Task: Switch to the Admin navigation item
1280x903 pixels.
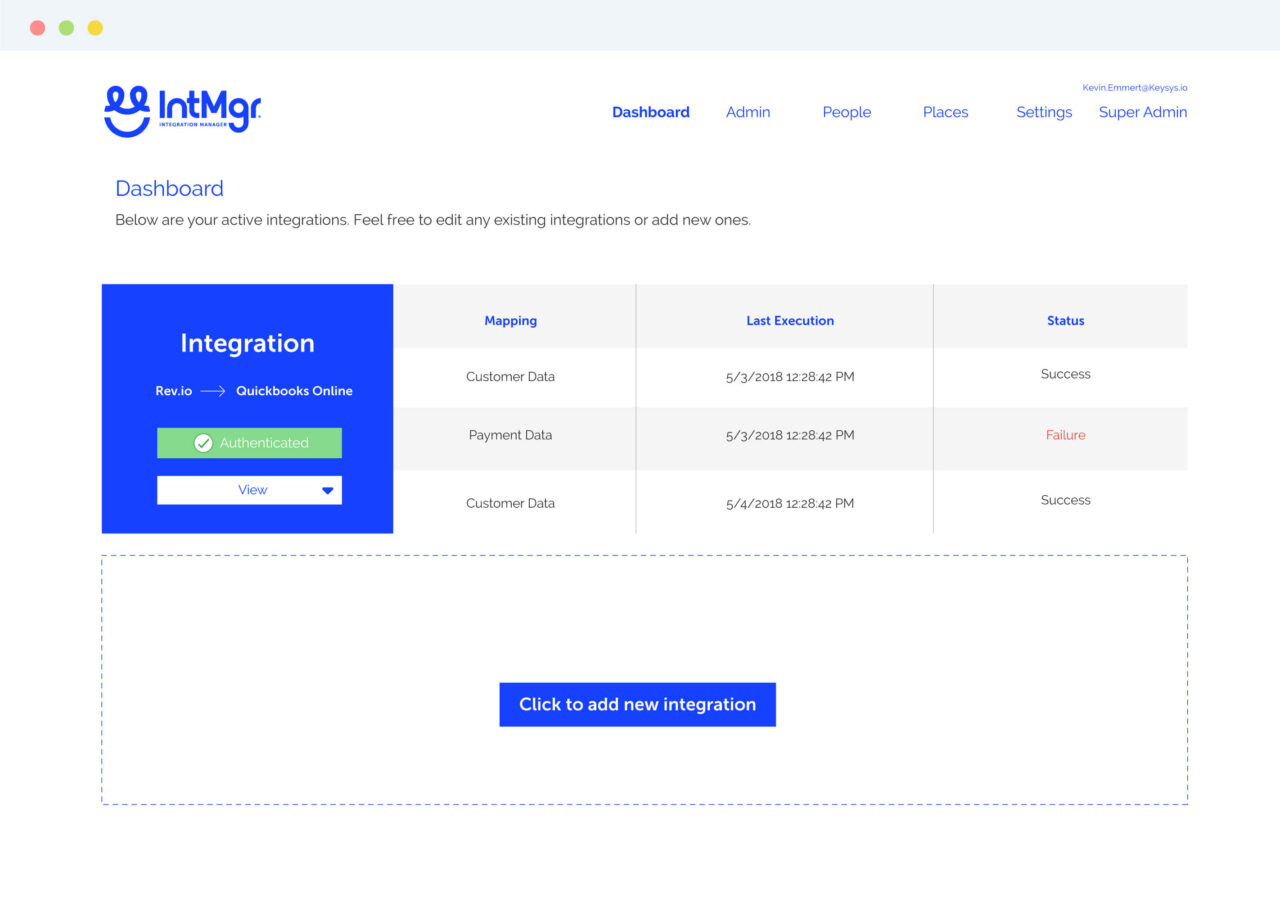Action: point(748,112)
